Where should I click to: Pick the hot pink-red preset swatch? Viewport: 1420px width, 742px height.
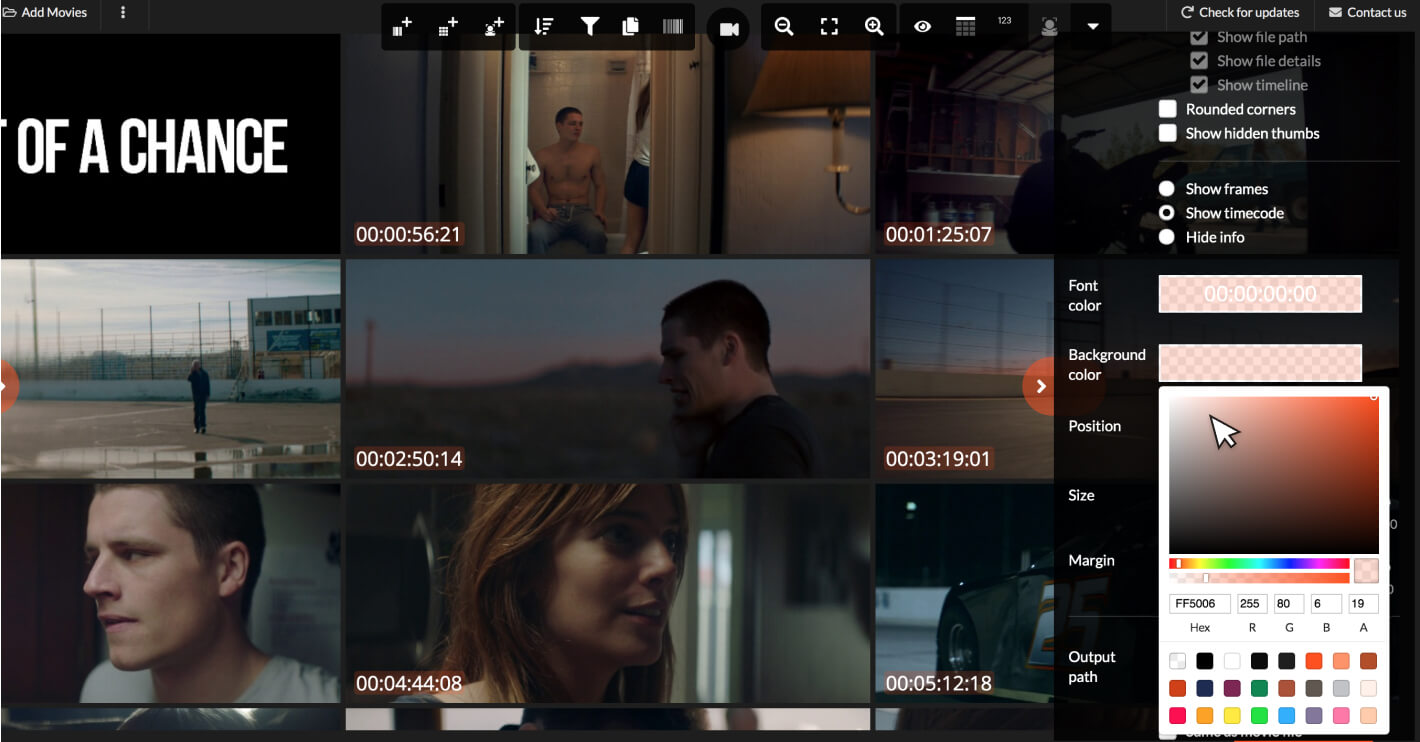[x=1178, y=715]
